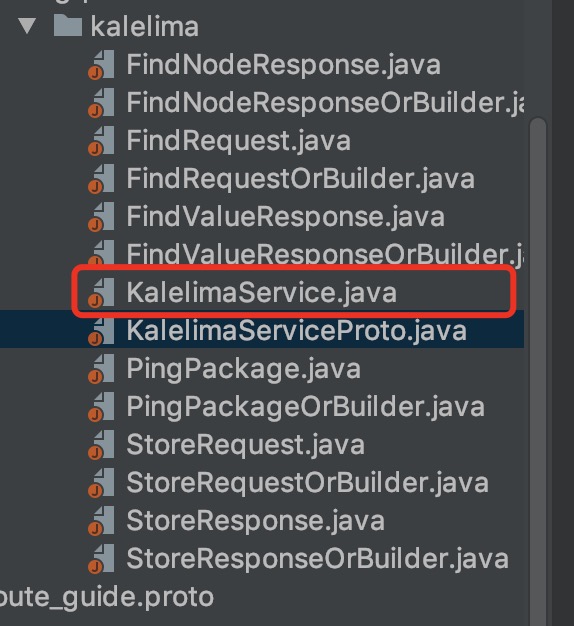Collapse the kalelima folder arrow
The height and width of the screenshot is (626, 574).
click(27, 26)
